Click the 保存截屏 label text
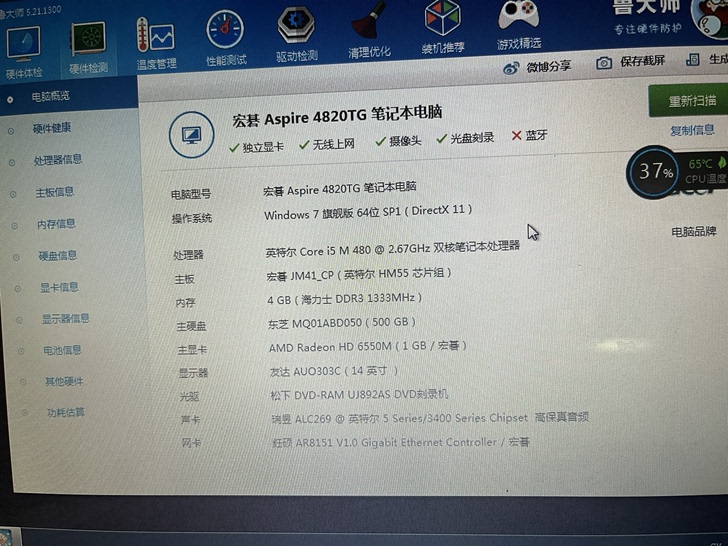The width and height of the screenshot is (728, 546). (x=642, y=61)
